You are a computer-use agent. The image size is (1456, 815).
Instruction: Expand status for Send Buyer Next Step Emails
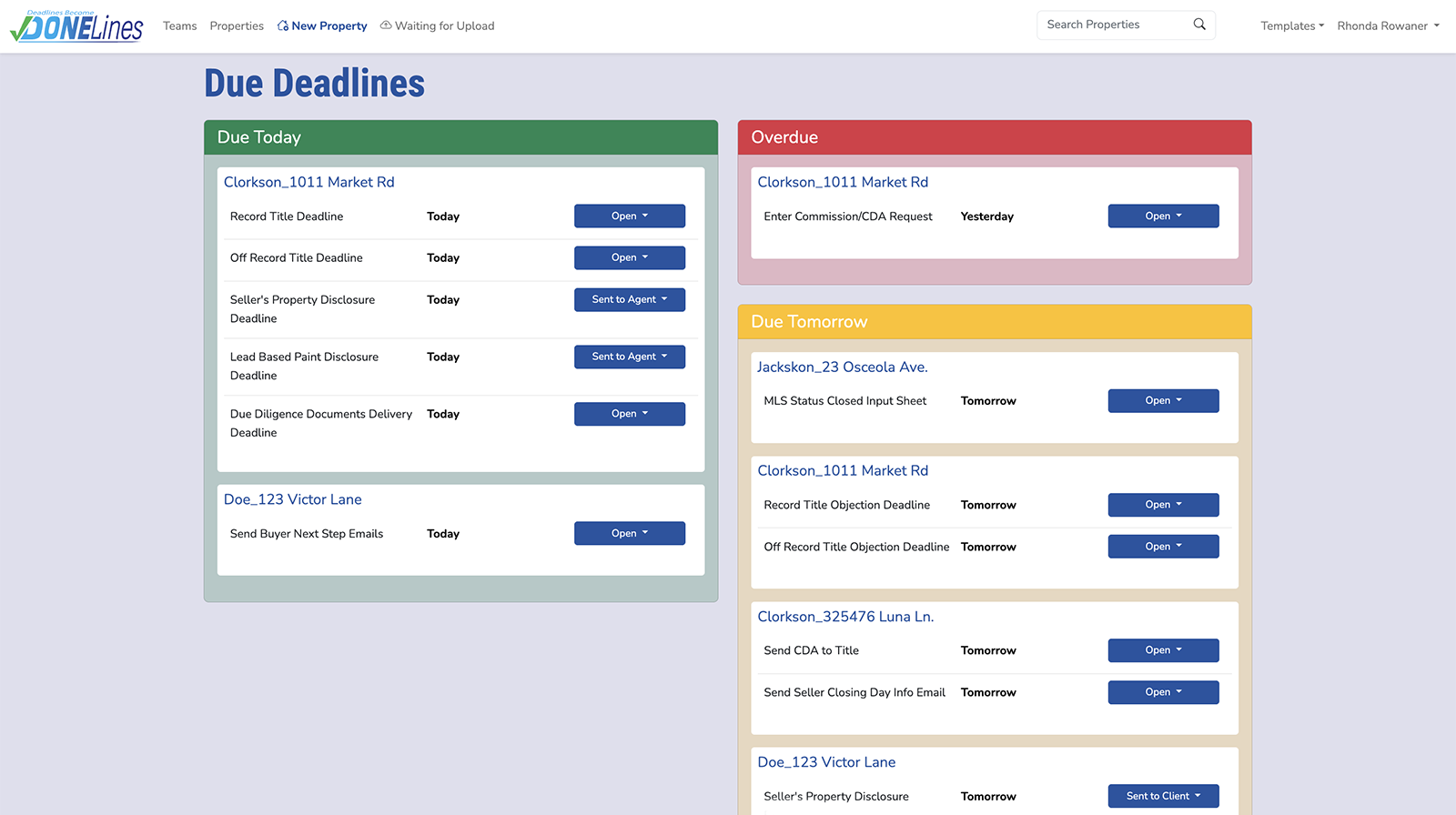click(630, 533)
